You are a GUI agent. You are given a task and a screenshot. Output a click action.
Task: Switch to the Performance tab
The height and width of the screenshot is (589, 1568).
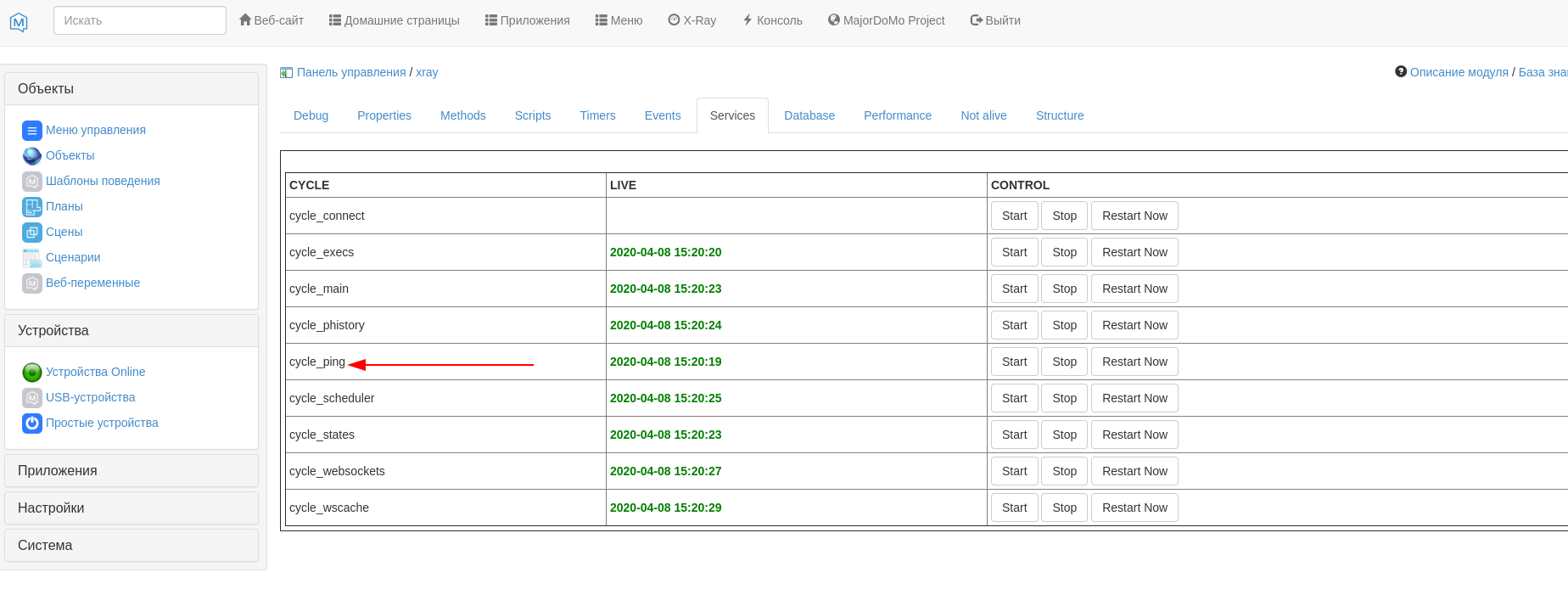897,115
